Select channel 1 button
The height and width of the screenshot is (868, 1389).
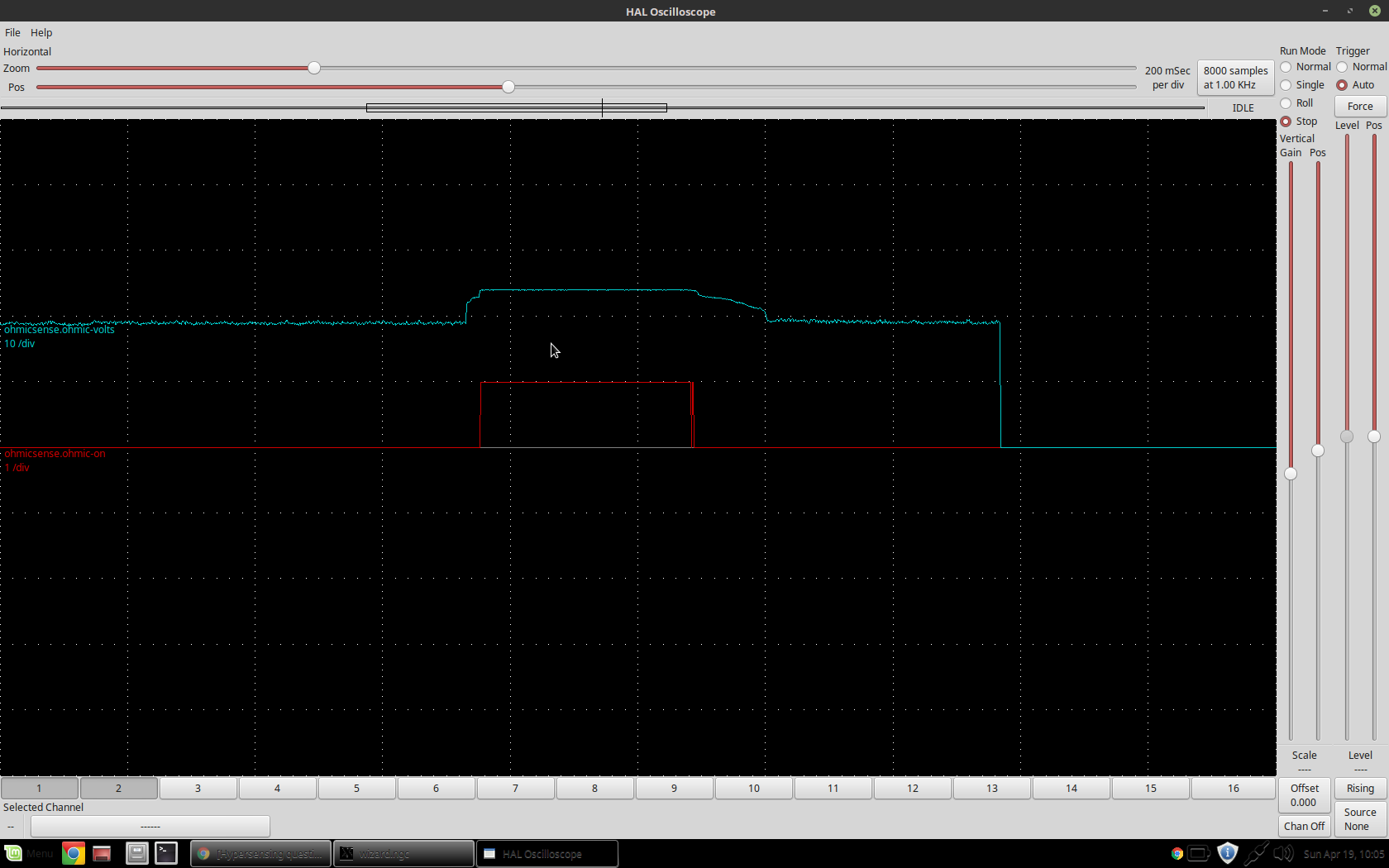[x=39, y=788]
